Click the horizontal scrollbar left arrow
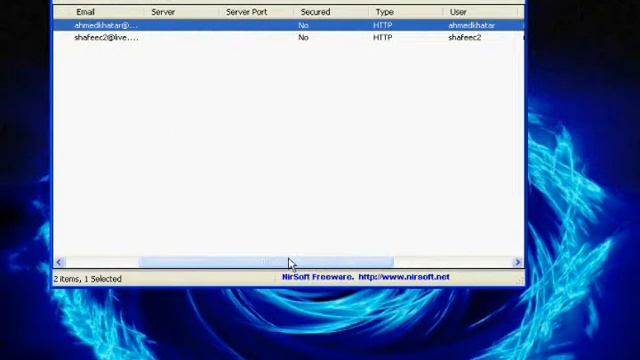The image size is (640, 360). (x=59, y=262)
